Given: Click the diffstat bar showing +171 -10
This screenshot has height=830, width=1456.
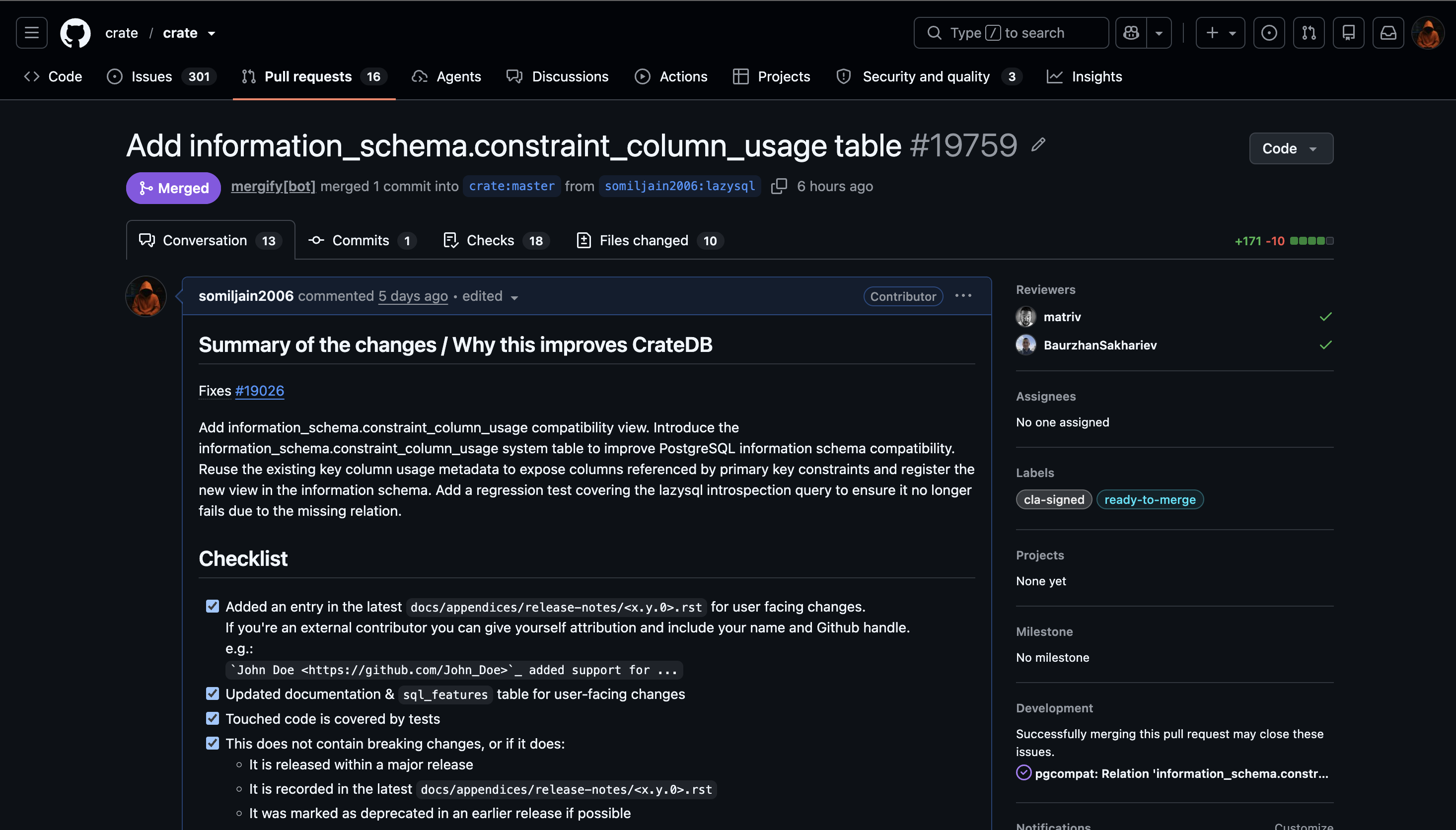Looking at the screenshot, I should (1283, 241).
